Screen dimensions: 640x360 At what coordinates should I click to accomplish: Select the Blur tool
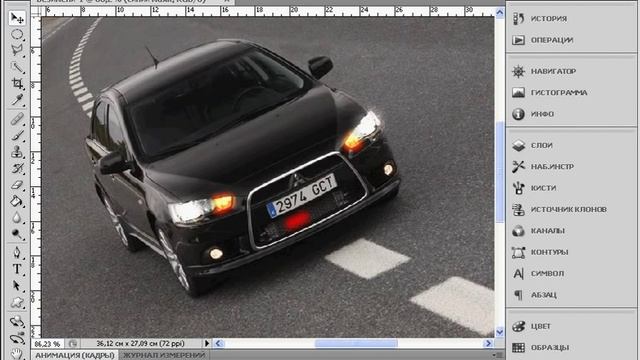[x=17, y=218]
